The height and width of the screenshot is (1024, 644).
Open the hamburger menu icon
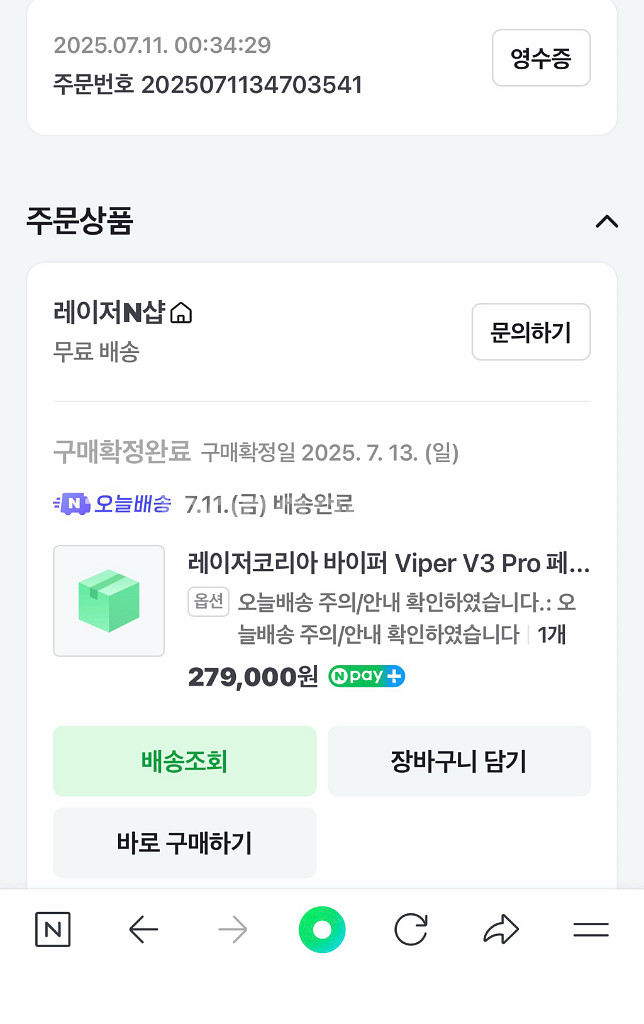590,929
